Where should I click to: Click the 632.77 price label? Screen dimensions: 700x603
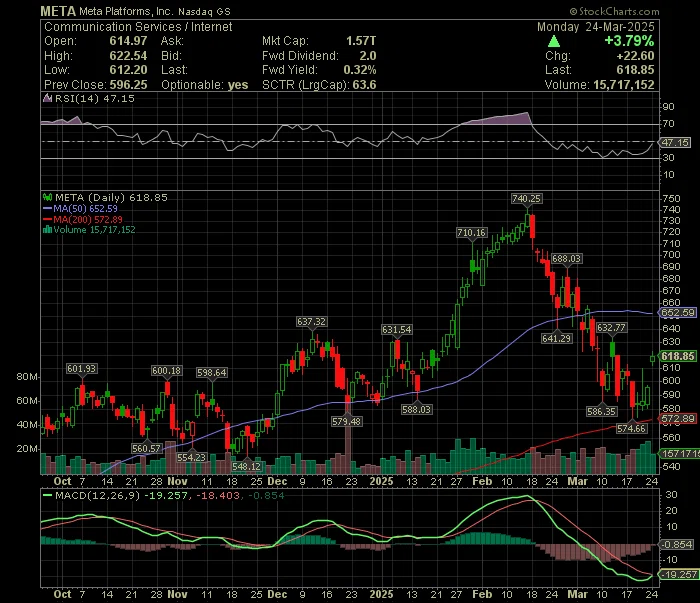(x=611, y=328)
